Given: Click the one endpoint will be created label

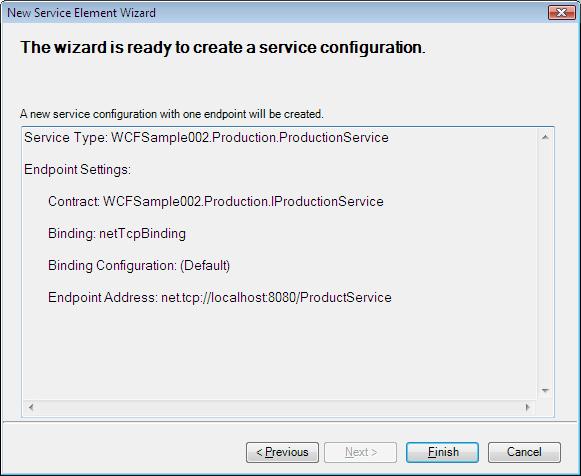Looking at the screenshot, I should [x=172, y=114].
